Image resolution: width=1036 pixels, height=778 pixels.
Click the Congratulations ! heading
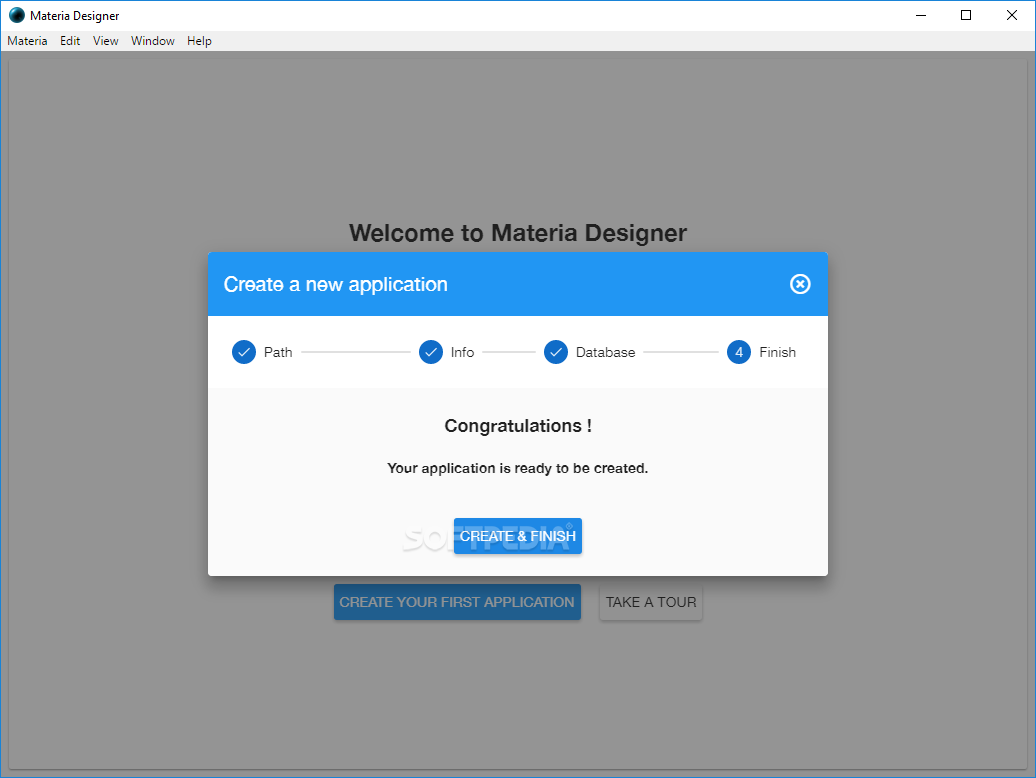pos(518,426)
